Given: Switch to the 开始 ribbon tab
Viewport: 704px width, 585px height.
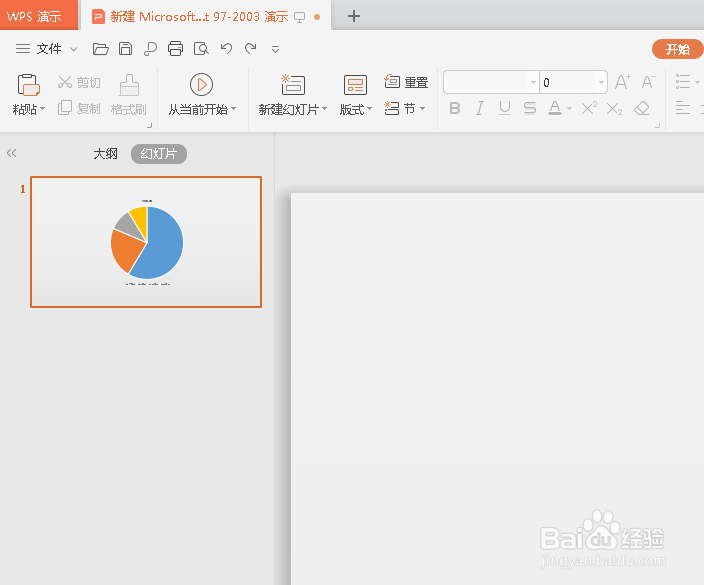Looking at the screenshot, I should point(677,49).
